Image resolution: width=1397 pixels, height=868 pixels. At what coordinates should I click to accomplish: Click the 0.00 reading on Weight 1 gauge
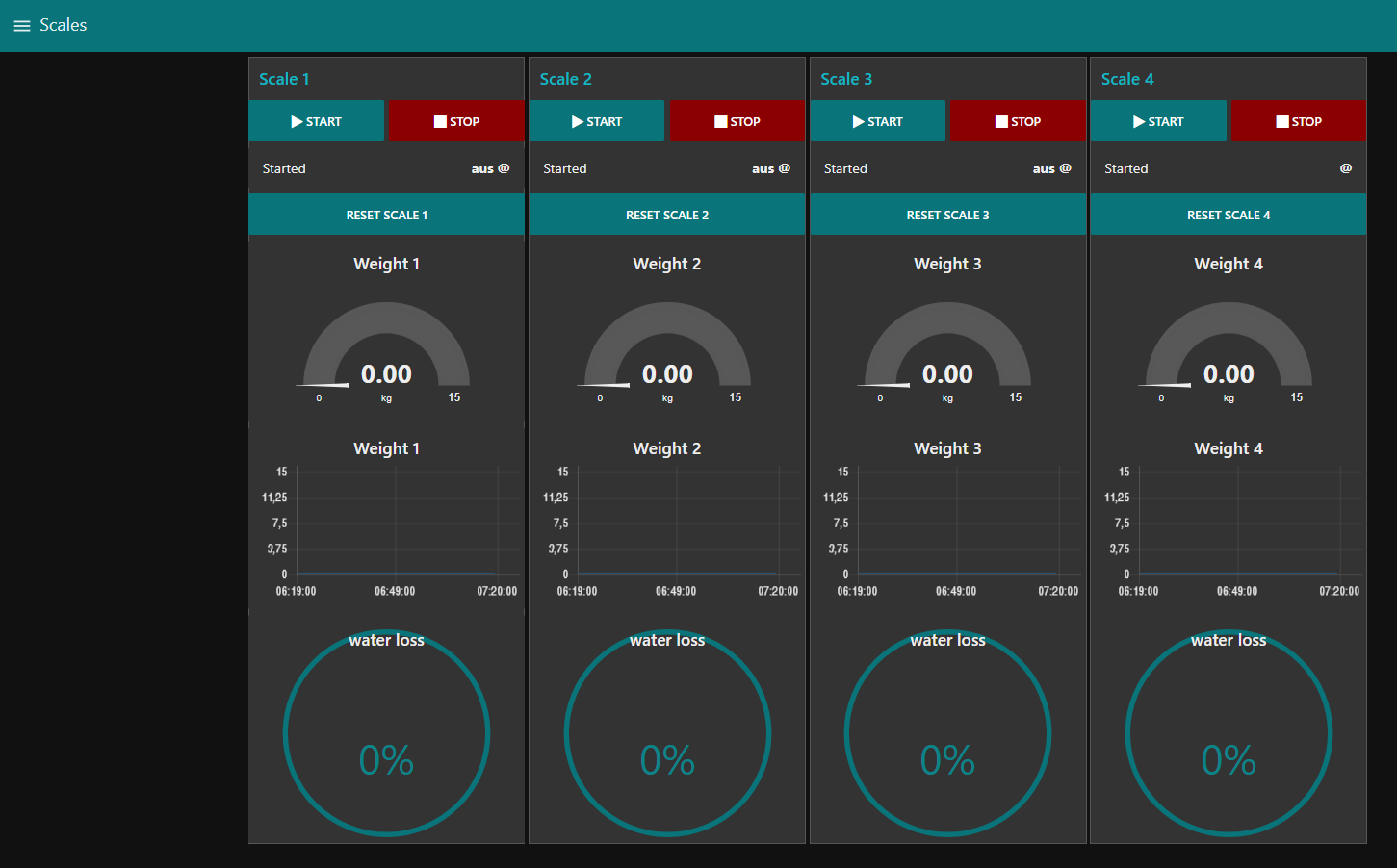(x=387, y=373)
